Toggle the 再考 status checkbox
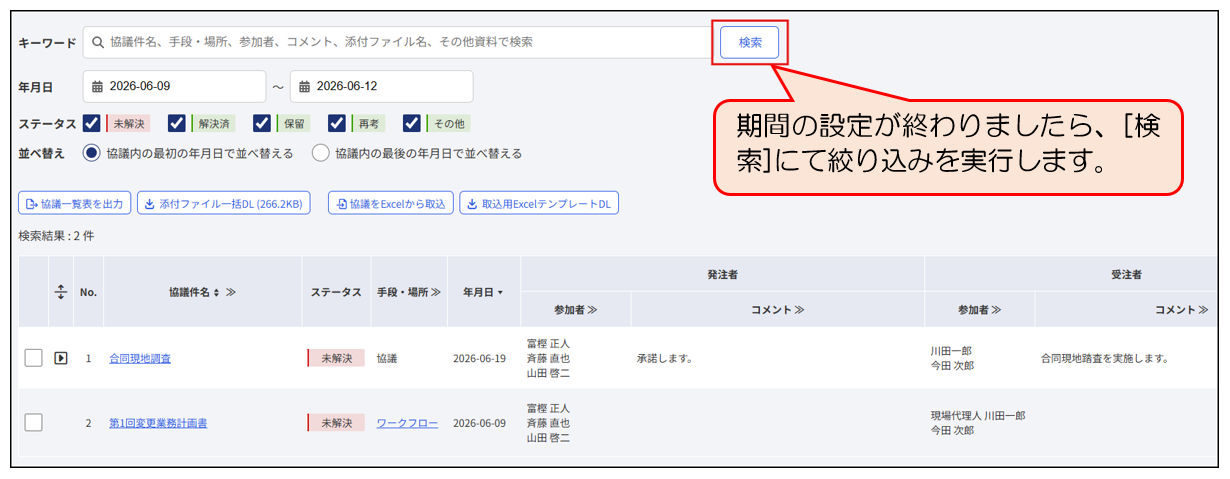The height and width of the screenshot is (479, 1230). tap(337, 123)
